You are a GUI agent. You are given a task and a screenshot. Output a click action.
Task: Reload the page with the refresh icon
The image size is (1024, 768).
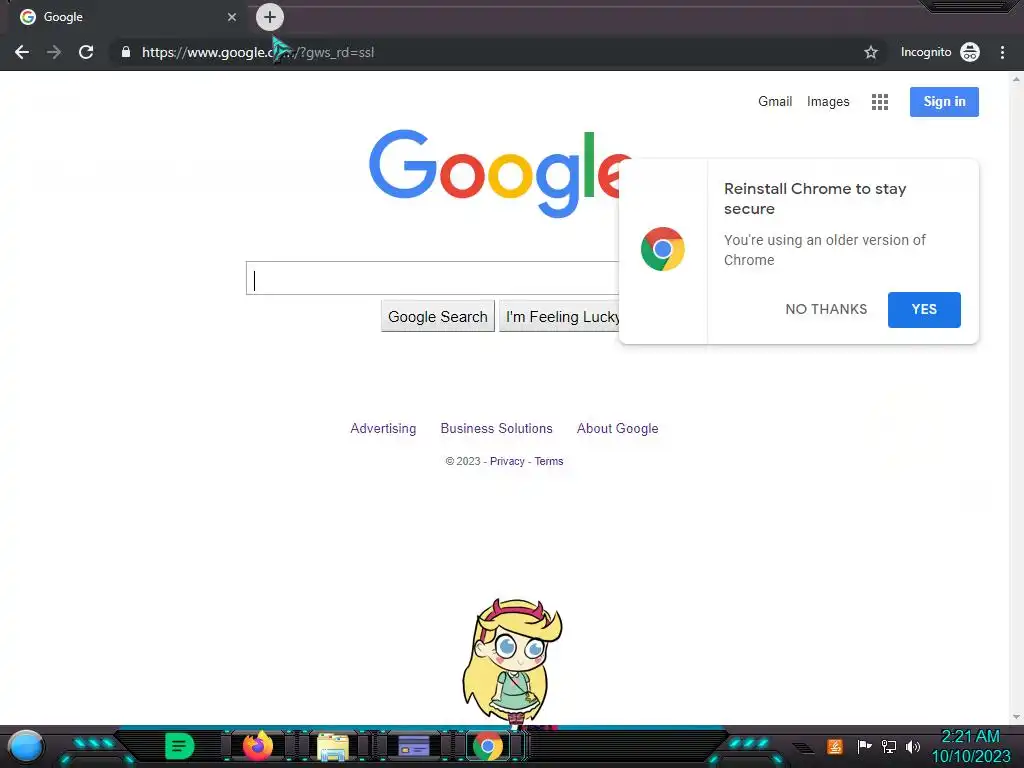click(x=86, y=52)
